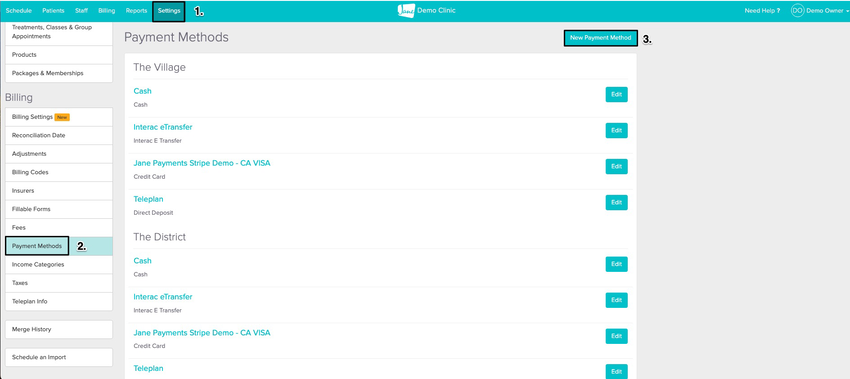This screenshot has width=850, height=379.
Task: Edit Jane Payments Stripe Demo in The Village
Action: pos(616,166)
